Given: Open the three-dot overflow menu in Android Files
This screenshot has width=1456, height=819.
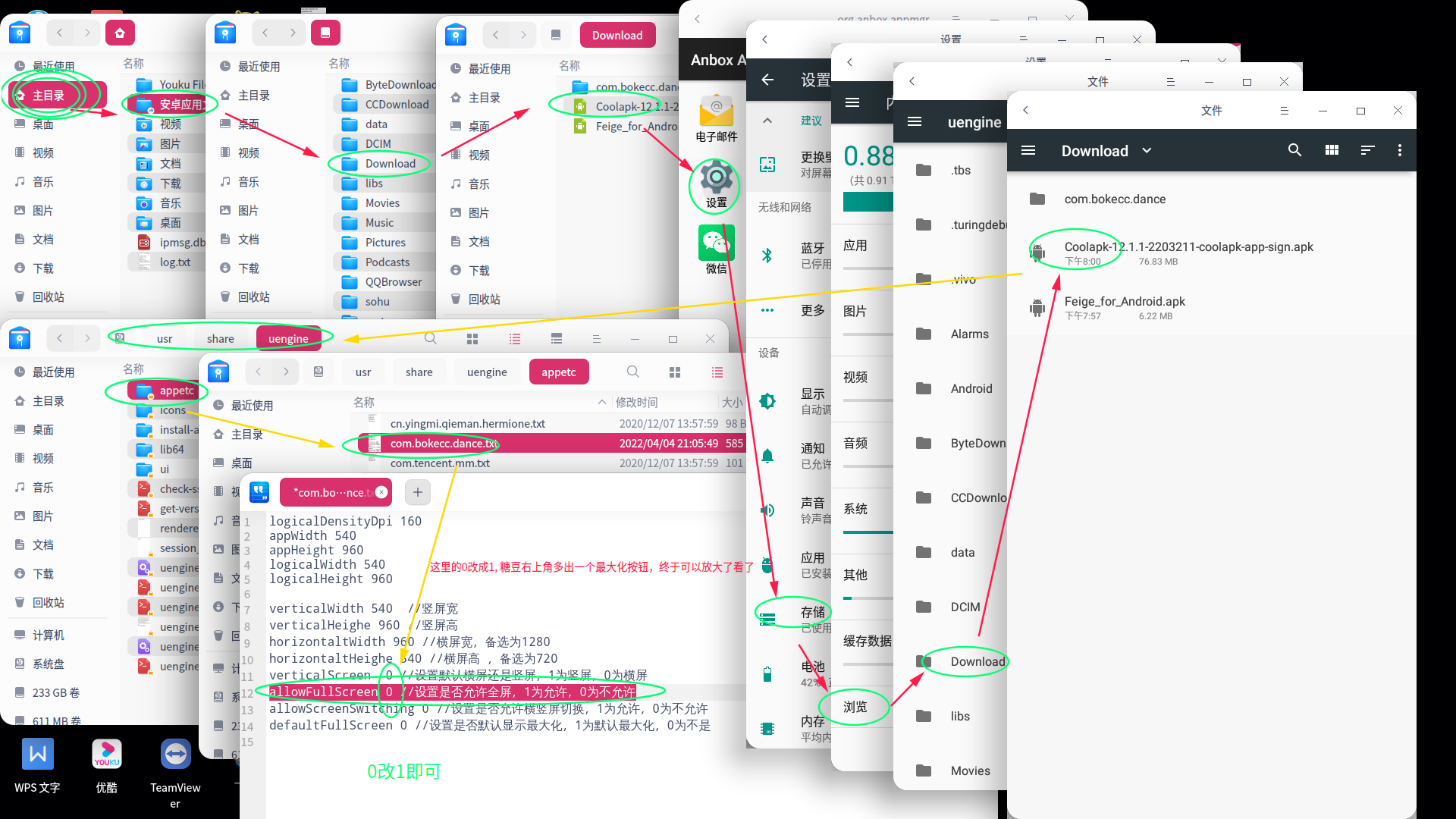Looking at the screenshot, I should pyautogui.click(x=1400, y=150).
